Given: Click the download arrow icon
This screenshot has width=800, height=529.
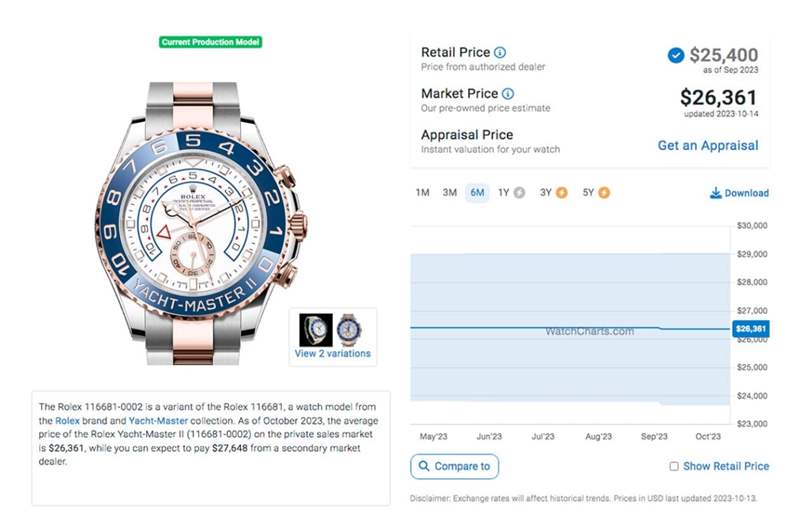Looking at the screenshot, I should click(x=716, y=193).
